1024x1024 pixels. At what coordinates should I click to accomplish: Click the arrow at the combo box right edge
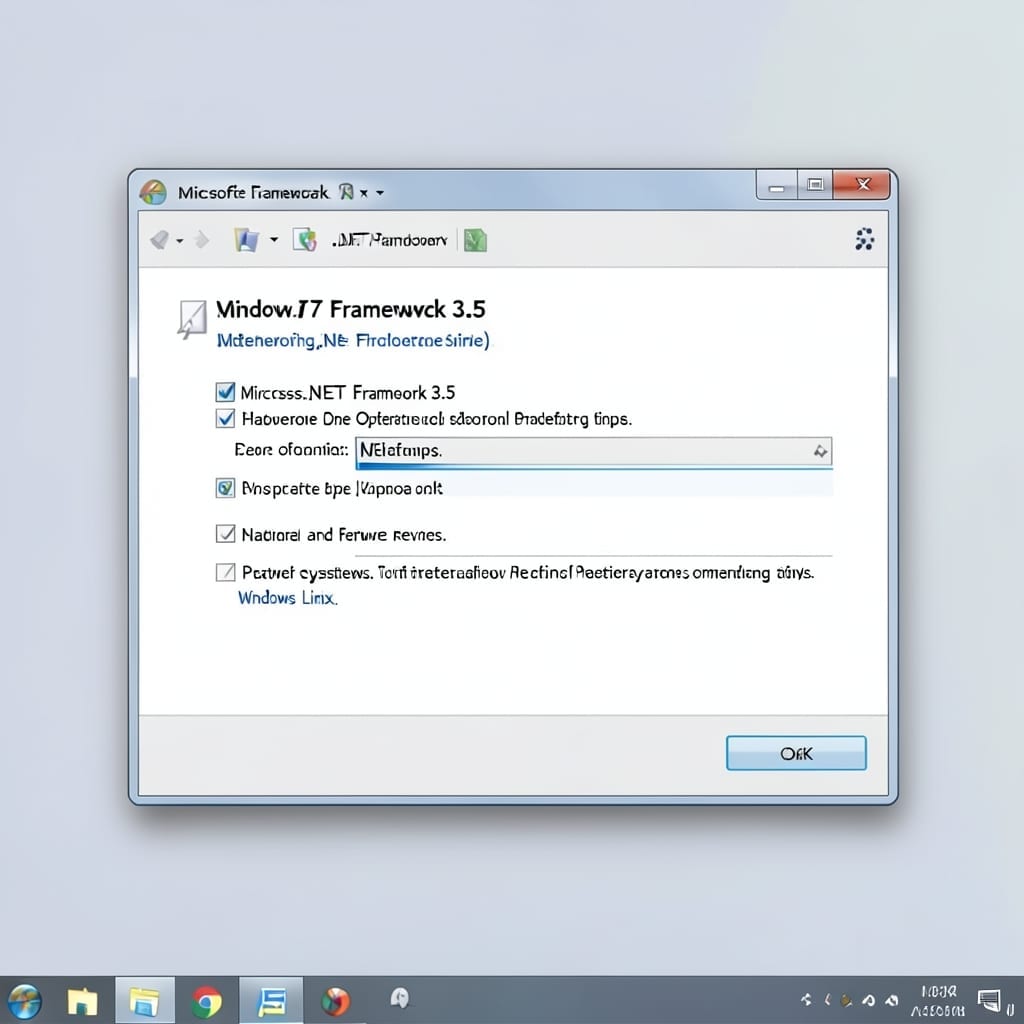[x=820, y=451]
